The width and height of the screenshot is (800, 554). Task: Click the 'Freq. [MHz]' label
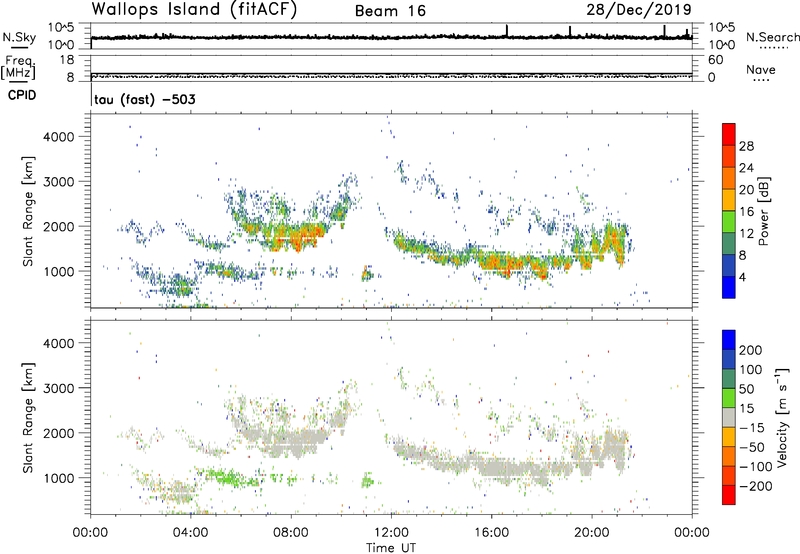click(x=18, y=67)
